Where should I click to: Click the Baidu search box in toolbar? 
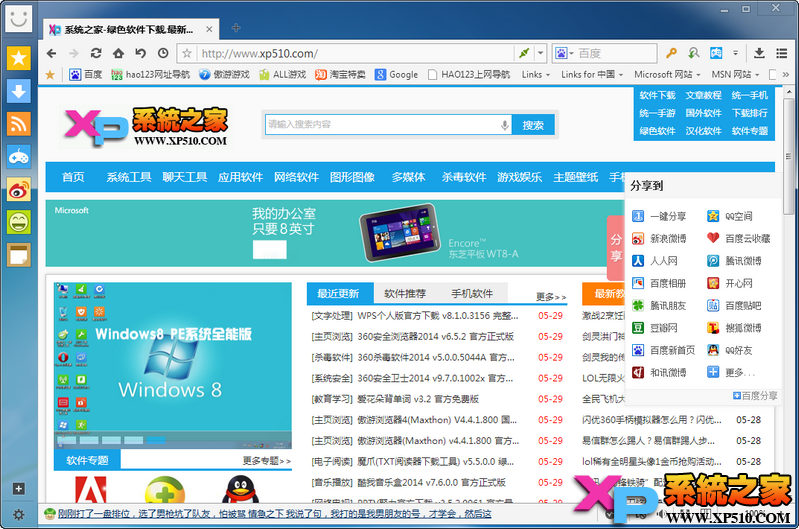[616, 53]
